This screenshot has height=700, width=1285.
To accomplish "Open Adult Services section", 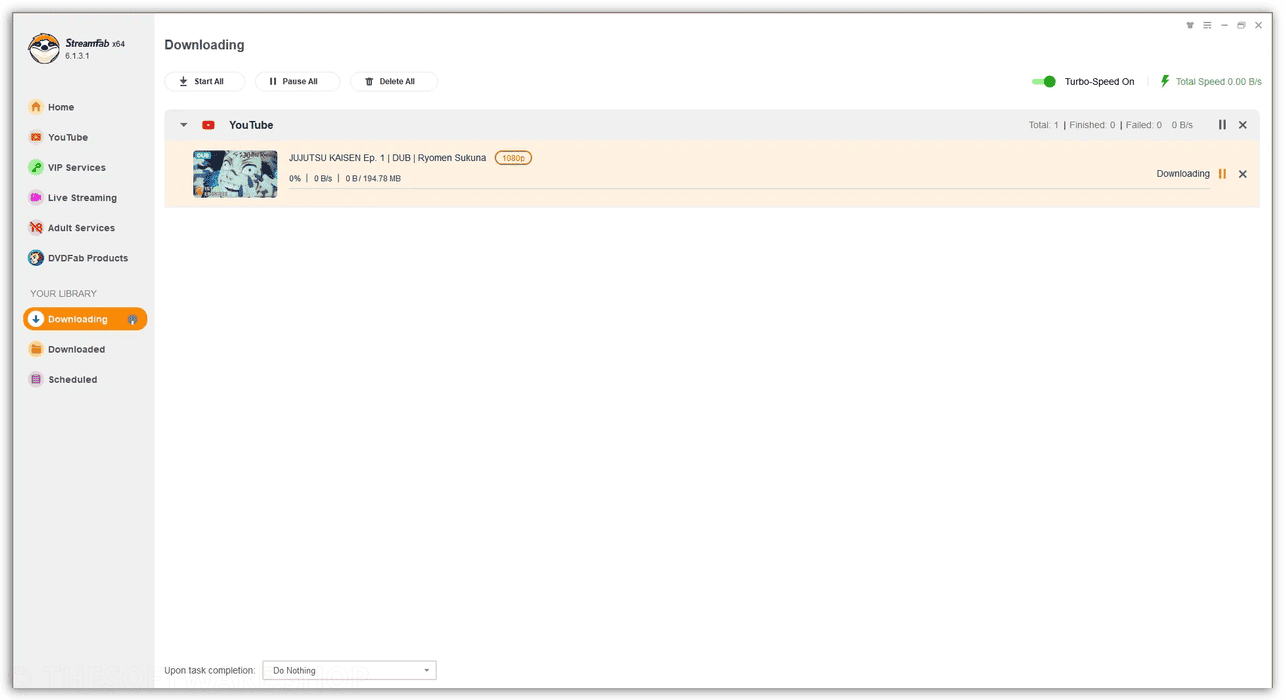I will (71, 227).
